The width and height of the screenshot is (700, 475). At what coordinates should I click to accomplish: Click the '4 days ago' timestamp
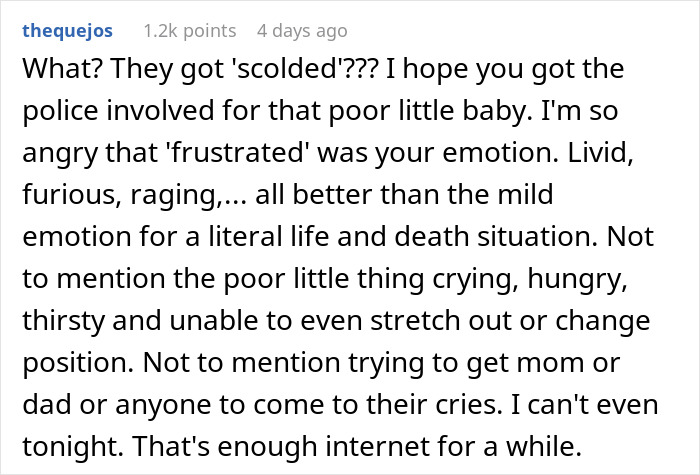302,31
